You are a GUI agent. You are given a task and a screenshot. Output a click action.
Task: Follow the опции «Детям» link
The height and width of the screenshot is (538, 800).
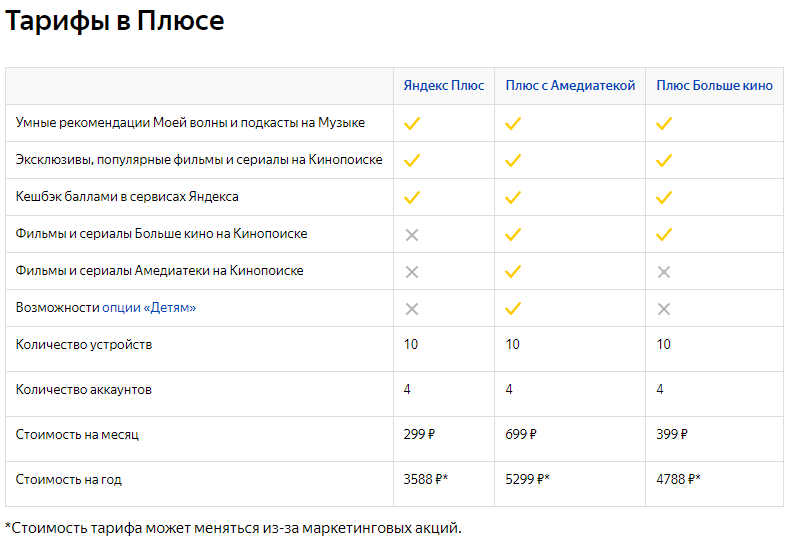click(x=149, y=308)
